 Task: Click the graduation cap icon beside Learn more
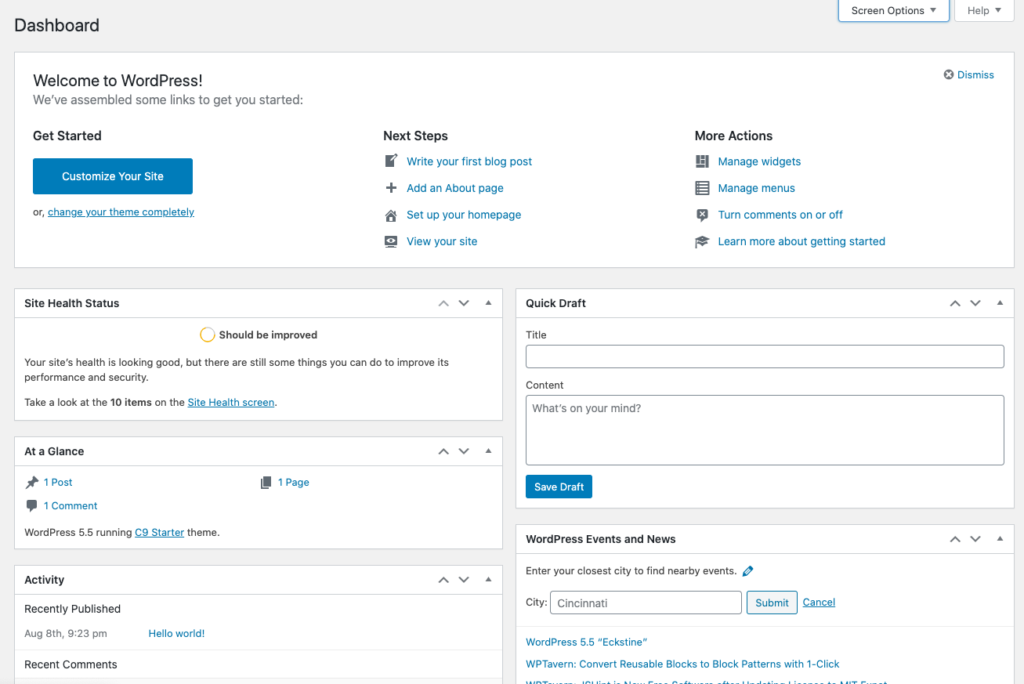[702, 242]
